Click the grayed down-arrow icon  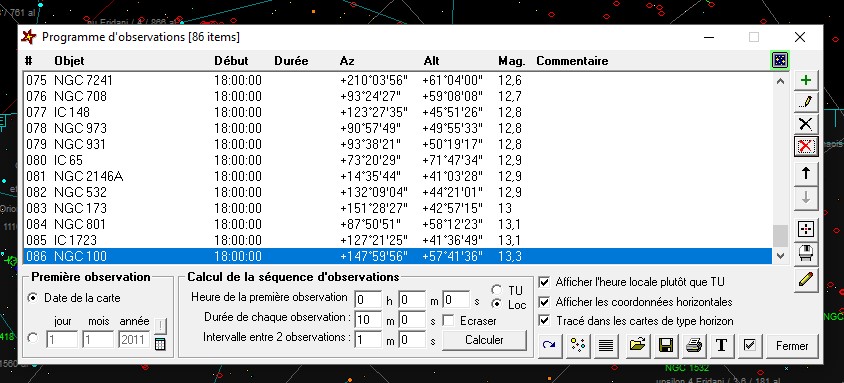(806, 197)
